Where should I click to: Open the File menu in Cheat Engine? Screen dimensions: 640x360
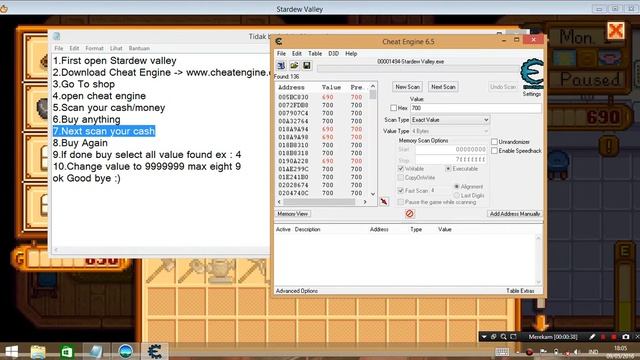(x=281, y=53)
